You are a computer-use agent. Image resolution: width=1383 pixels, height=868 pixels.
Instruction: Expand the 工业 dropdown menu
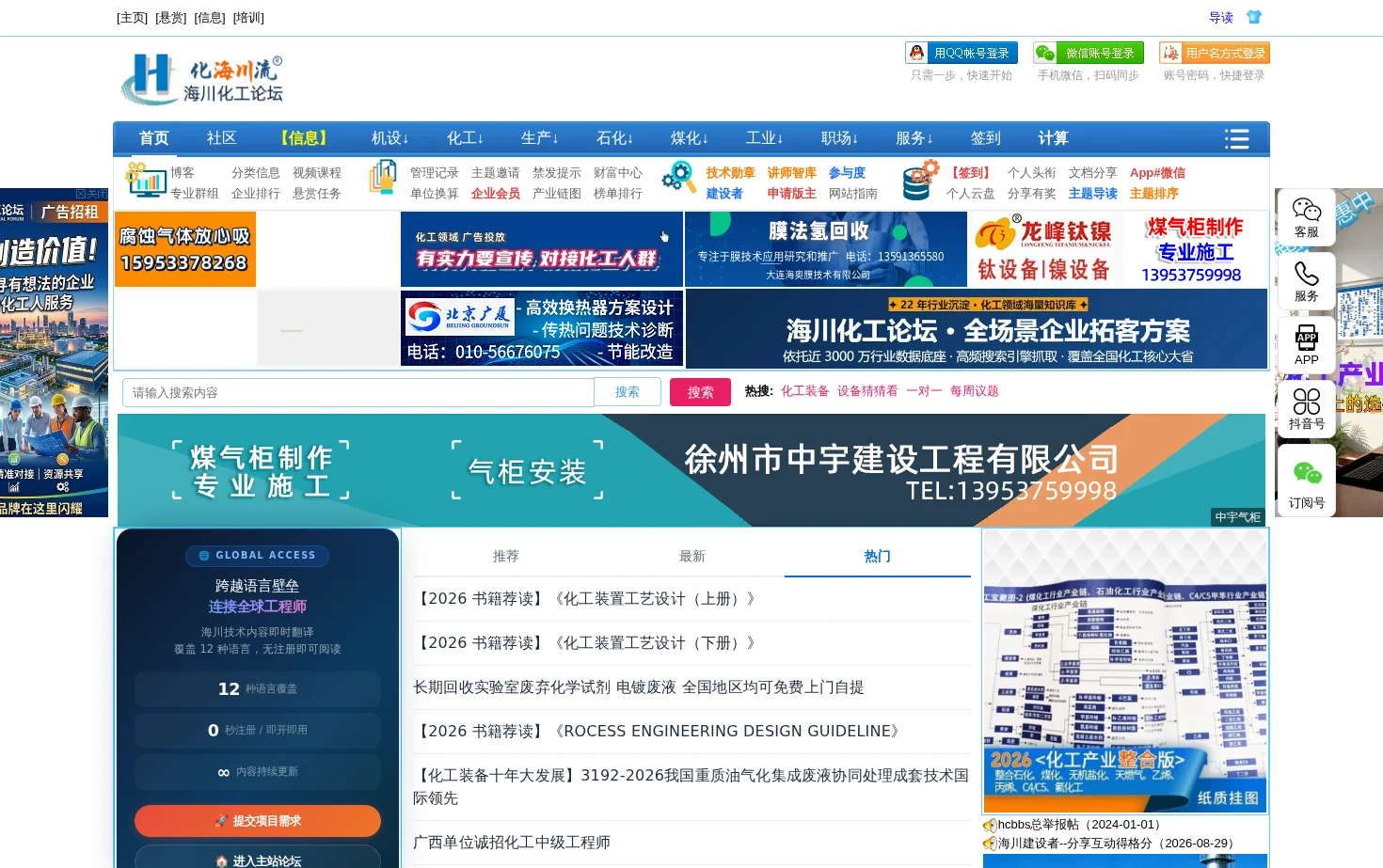pyautogui.click(x=764, y=138)
